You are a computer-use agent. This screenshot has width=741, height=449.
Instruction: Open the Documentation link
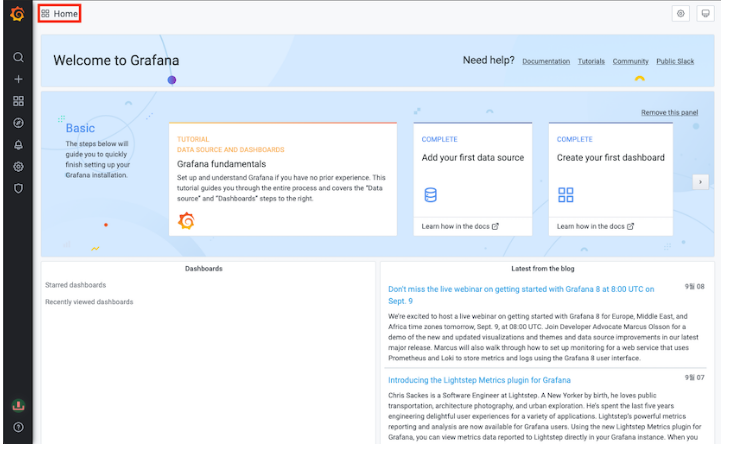[x=546, y=61]
